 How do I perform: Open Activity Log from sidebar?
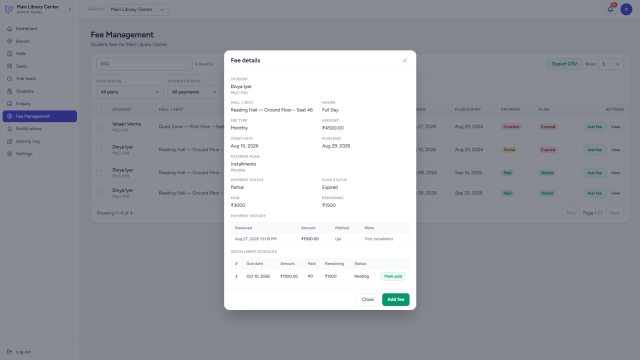[40, 141]
